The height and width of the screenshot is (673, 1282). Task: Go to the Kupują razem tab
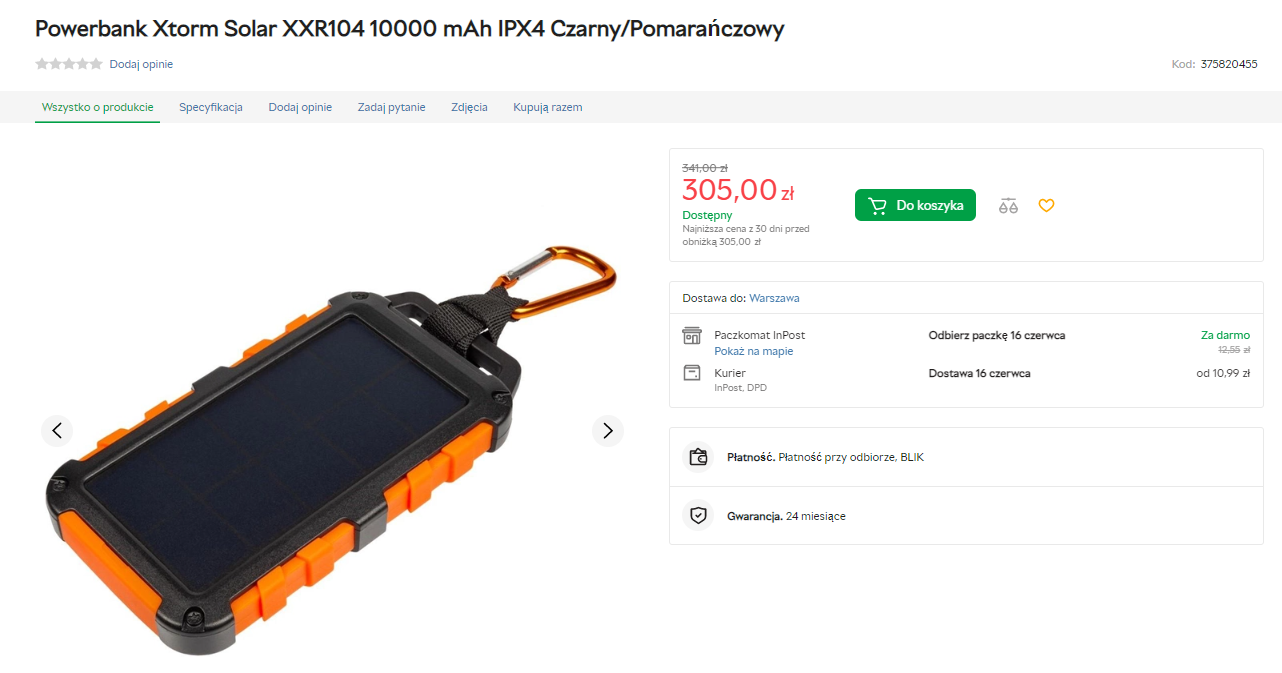(548, 107)
